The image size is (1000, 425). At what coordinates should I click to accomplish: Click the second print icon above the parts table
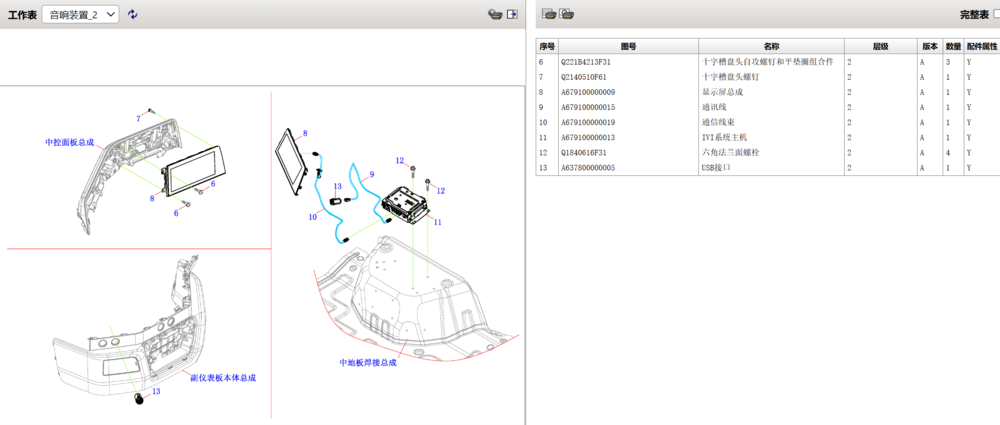click(x=566, y=14)
